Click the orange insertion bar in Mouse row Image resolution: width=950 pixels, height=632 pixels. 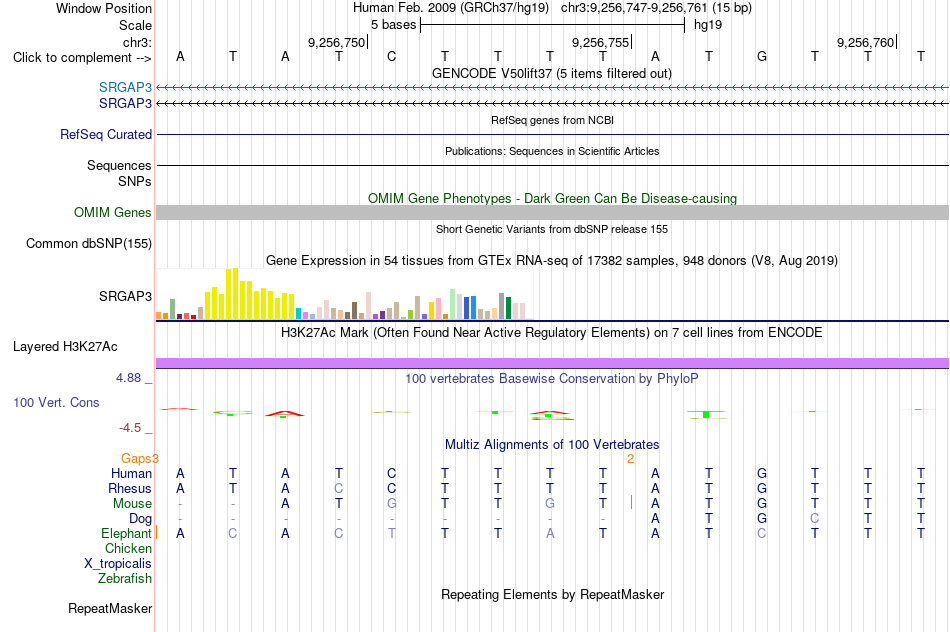(631, 502)
